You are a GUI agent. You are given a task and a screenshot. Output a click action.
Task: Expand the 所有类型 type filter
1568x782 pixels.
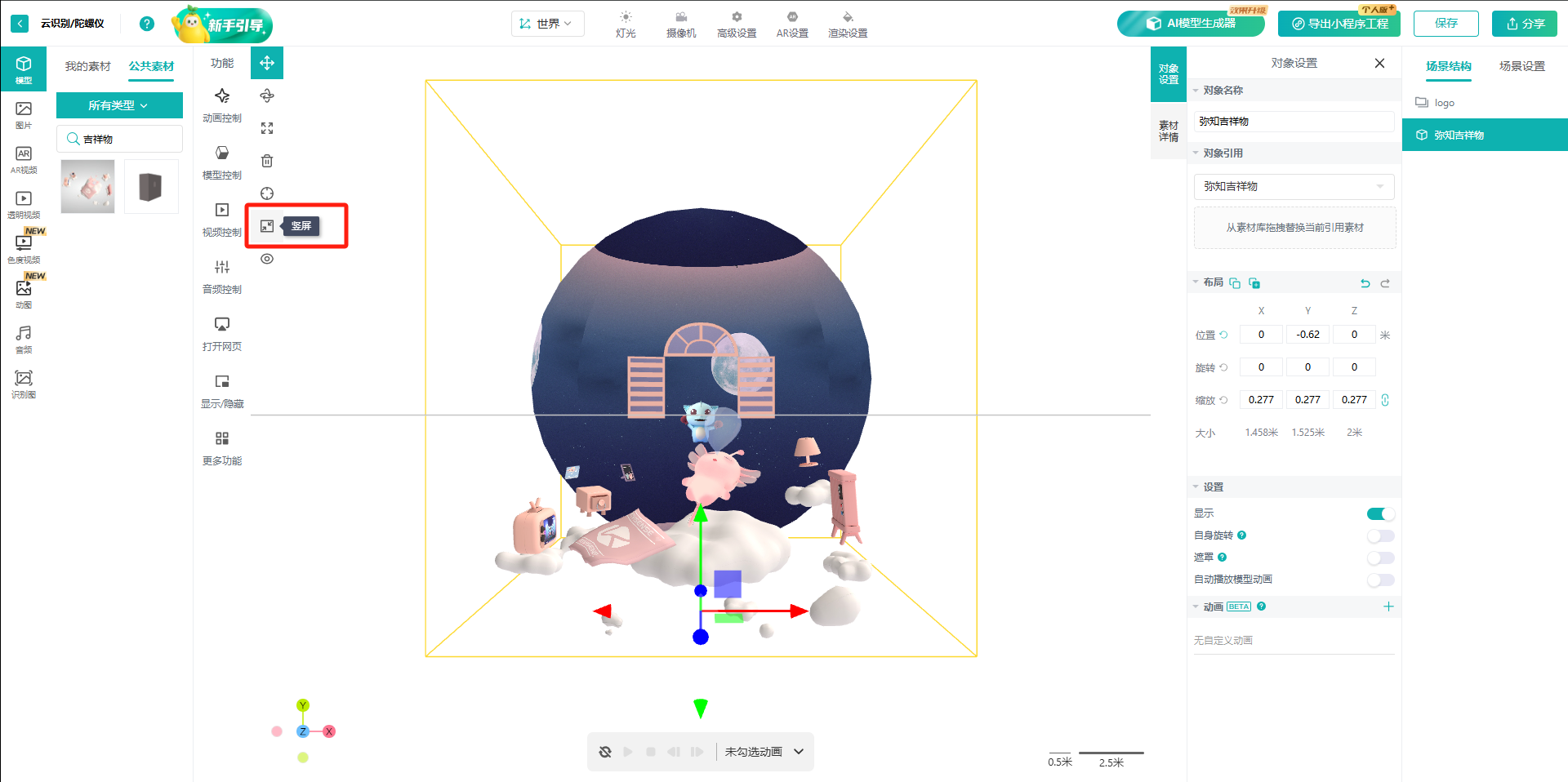point(119,105)
